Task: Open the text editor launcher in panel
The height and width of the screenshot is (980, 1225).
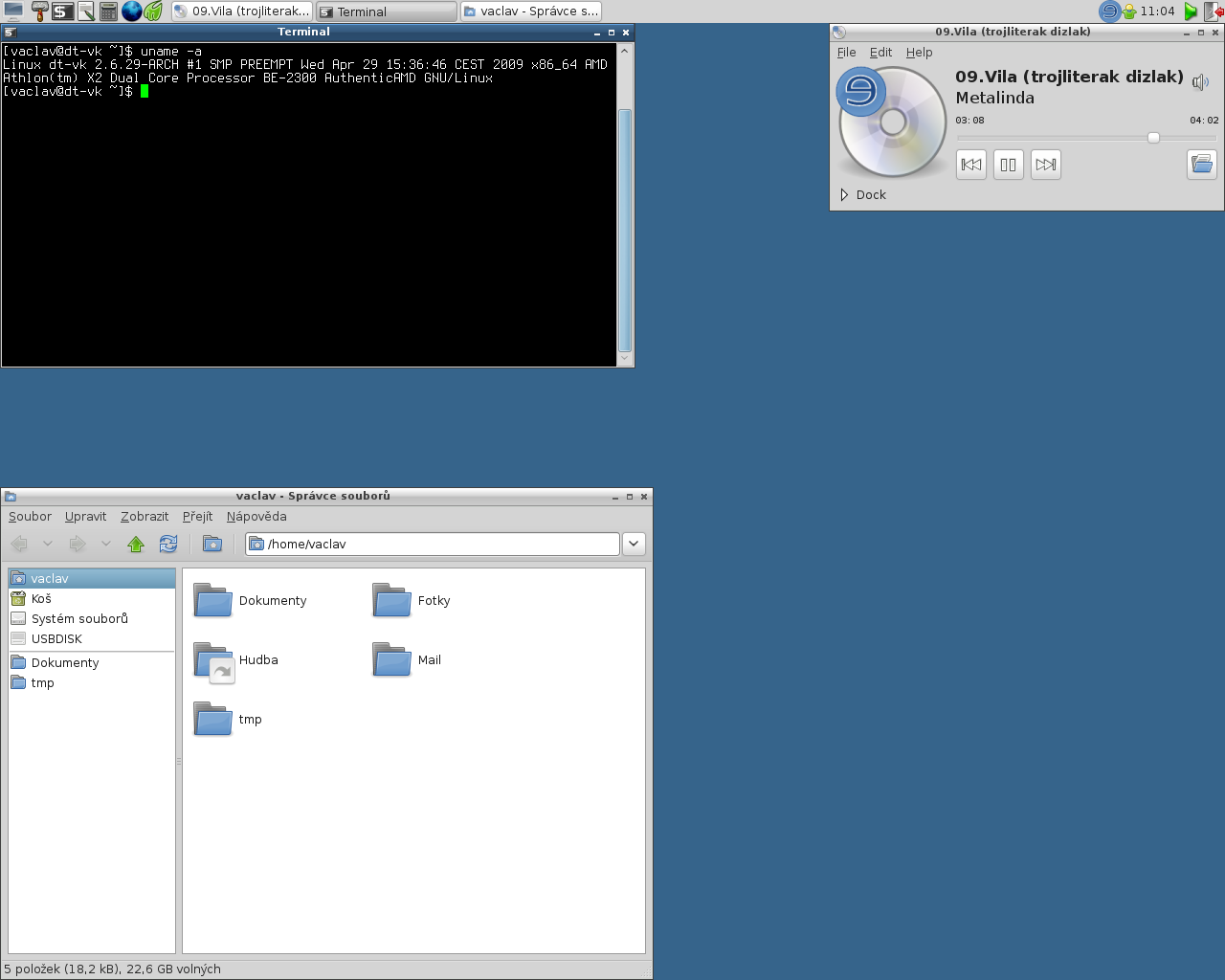Action: click(x=86, y=11)
